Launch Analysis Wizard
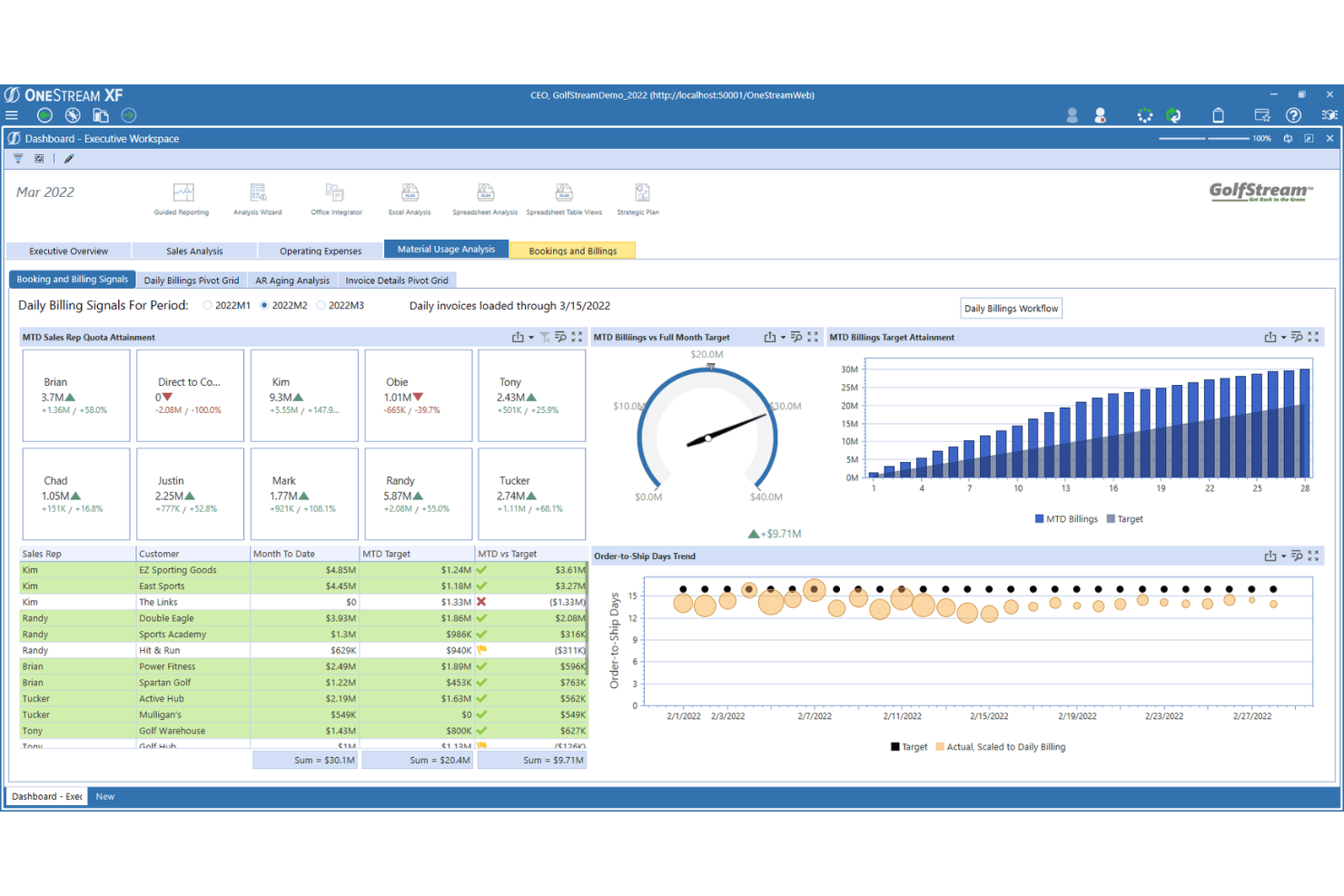The height and width of the screenshot is (896, 1344). click(258, 200)
